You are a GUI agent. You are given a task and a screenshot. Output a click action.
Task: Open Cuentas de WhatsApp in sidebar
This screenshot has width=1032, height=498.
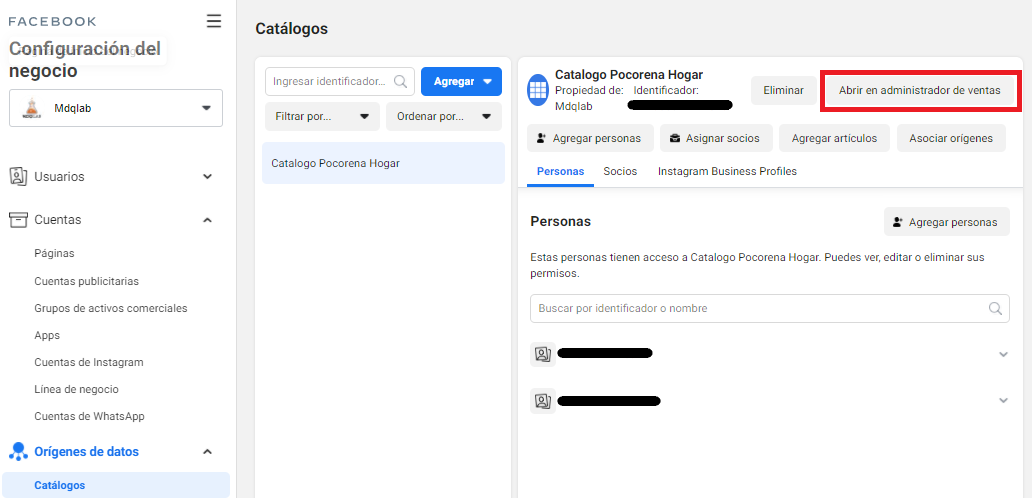(89, 416)
